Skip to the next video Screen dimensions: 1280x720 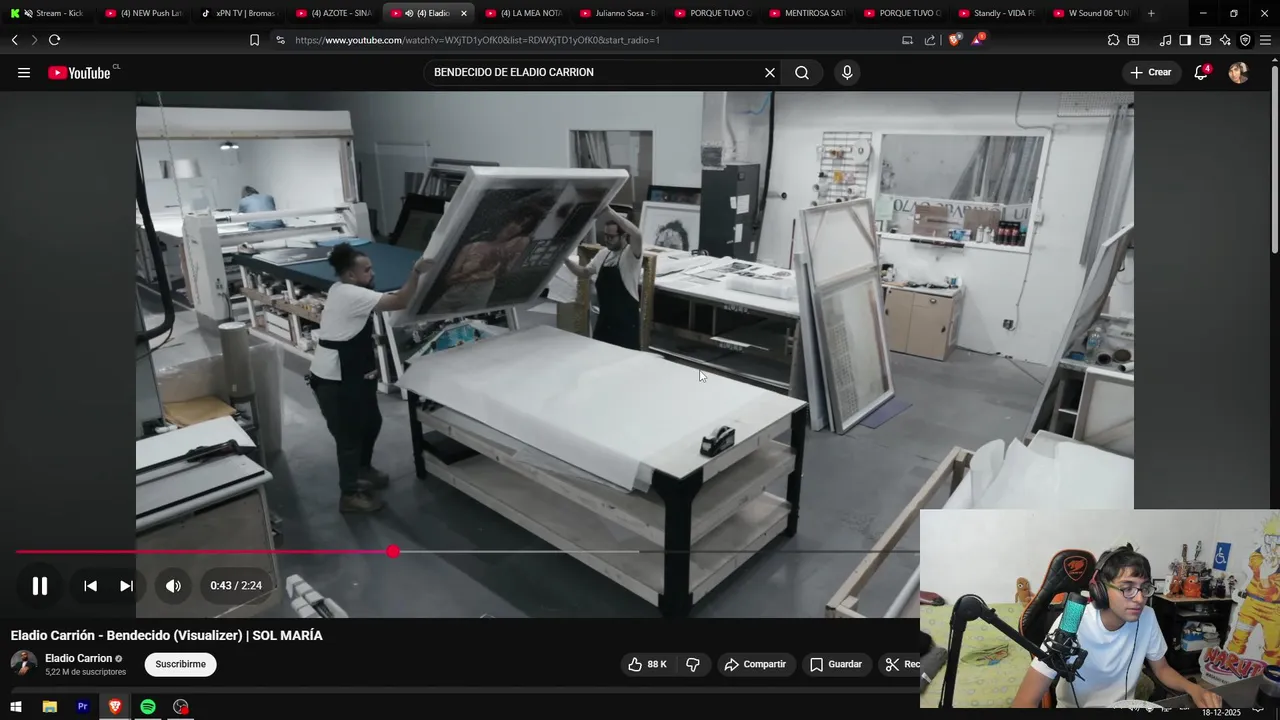click(x=126, y=586)
